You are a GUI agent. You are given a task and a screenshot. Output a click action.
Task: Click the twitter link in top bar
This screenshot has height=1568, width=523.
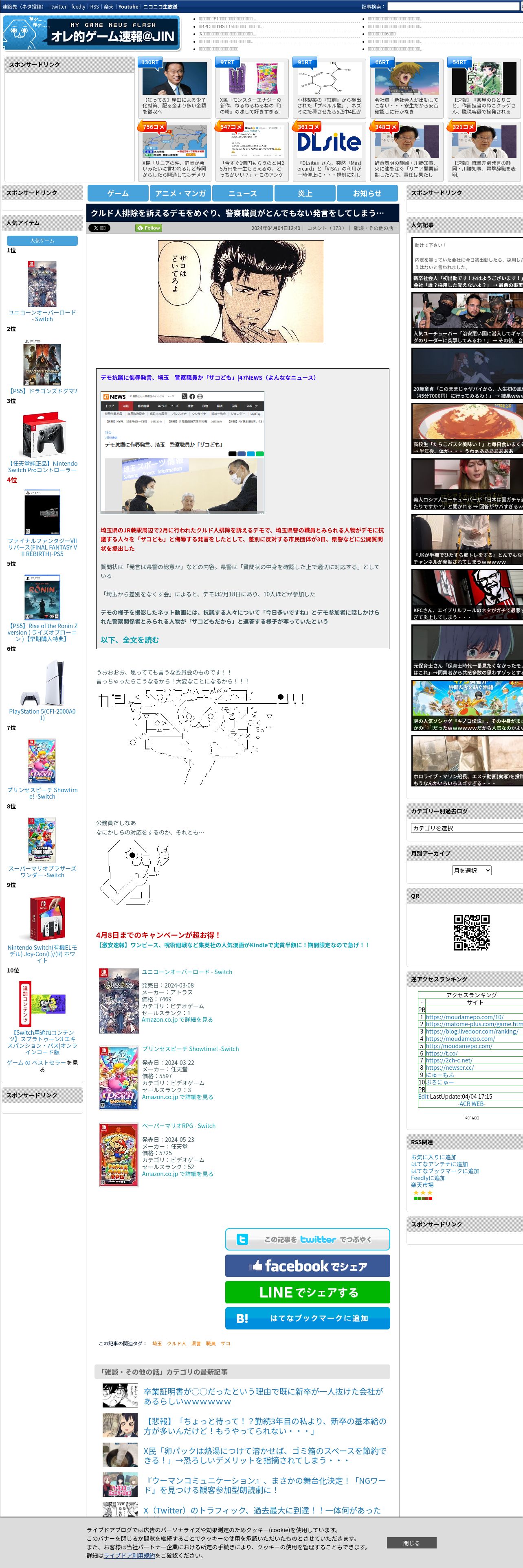[x=59, y=7]
